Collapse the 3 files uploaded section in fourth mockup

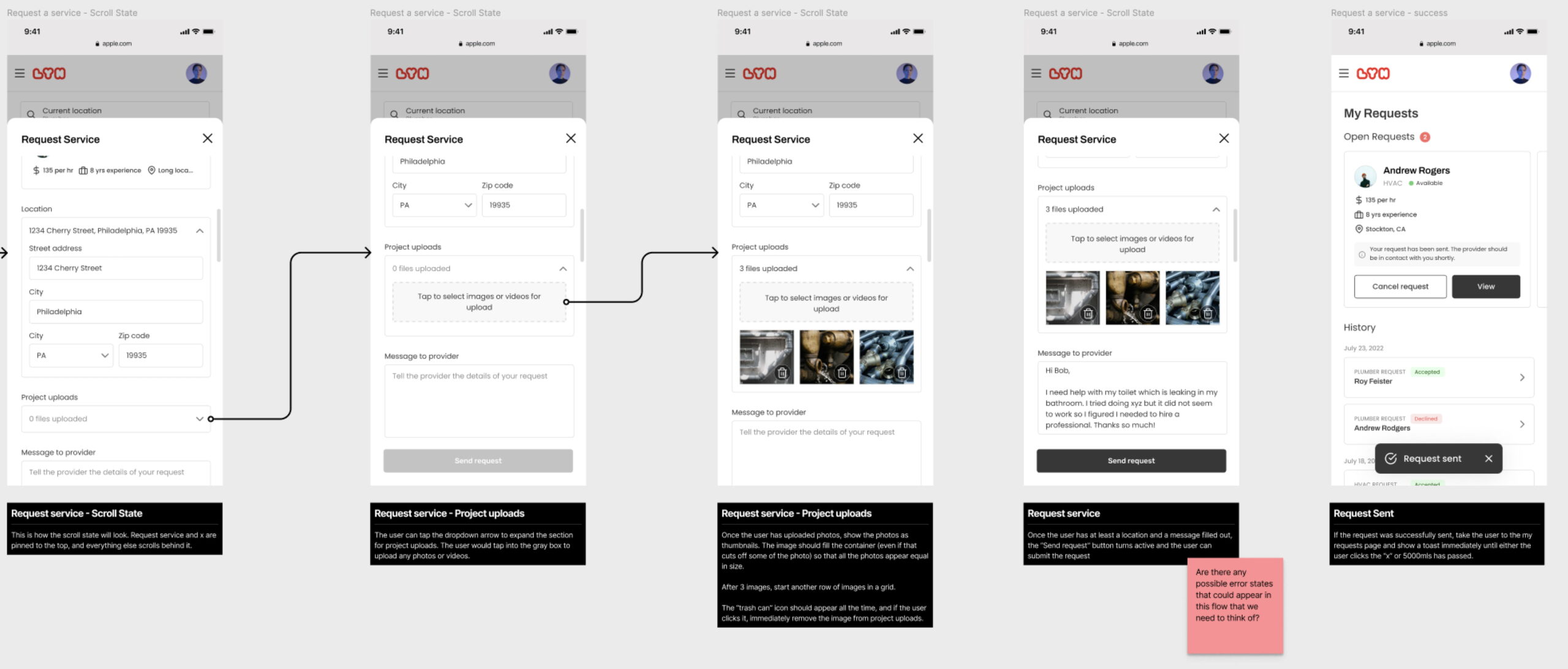1216,209
